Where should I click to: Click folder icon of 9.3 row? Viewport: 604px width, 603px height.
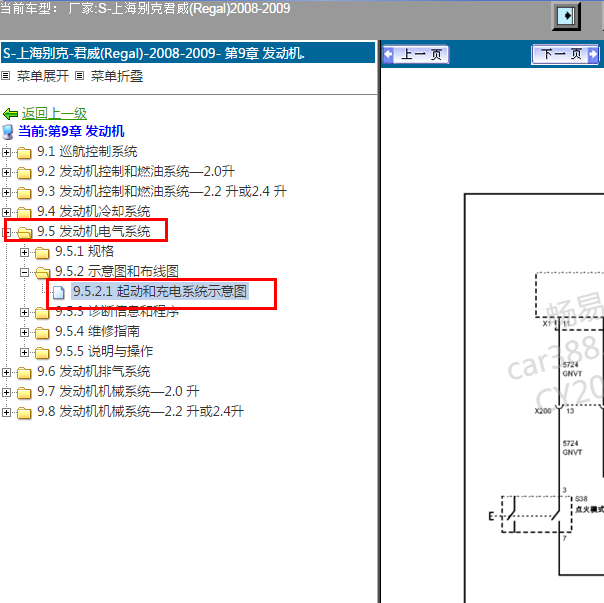[24, 193]
